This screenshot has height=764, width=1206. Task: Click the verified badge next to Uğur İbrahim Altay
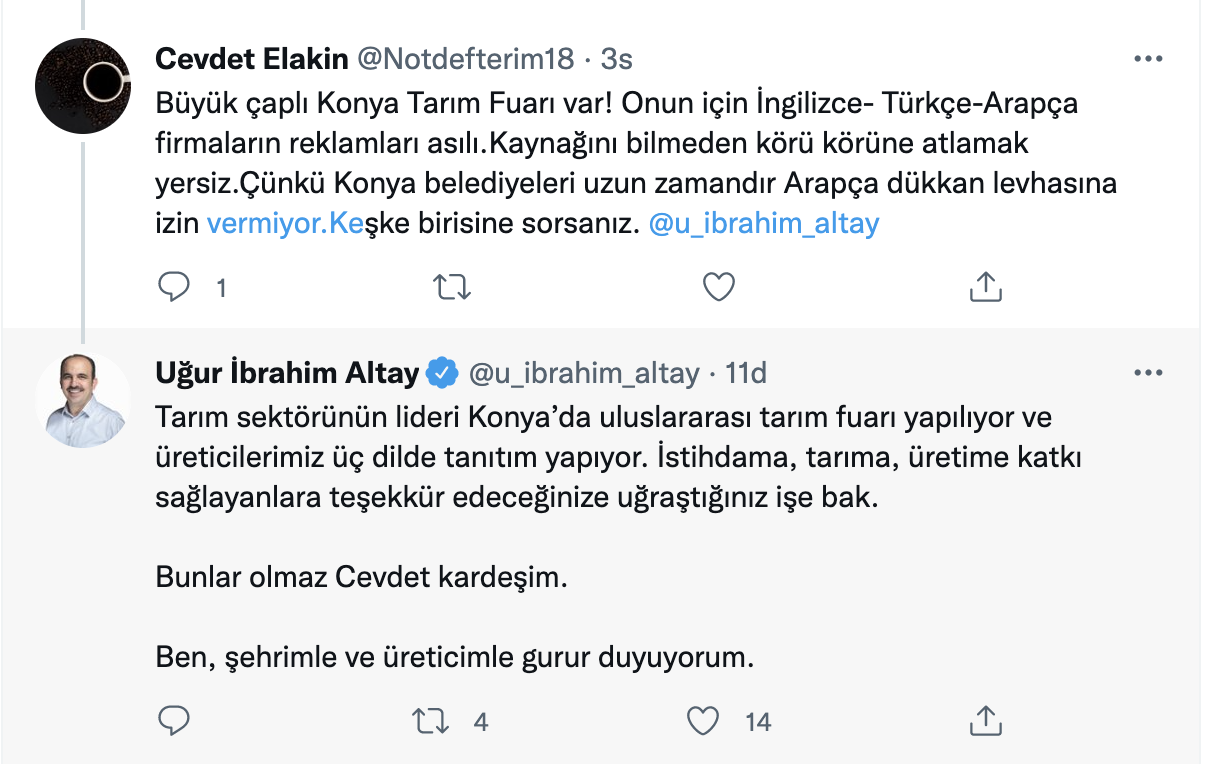(x=443, y=371)
